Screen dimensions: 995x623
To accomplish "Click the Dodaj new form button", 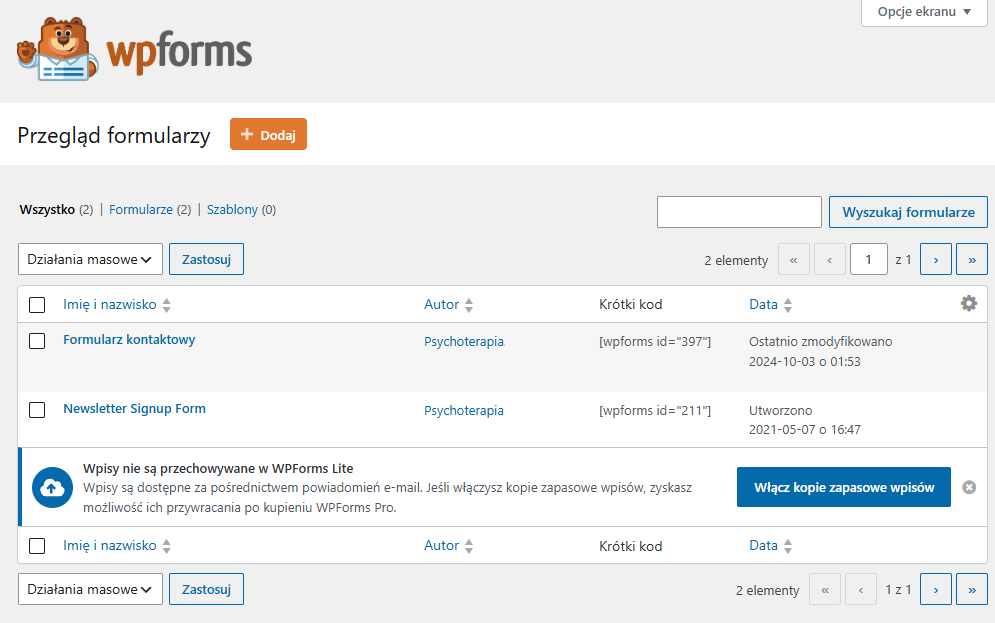I will click(x=268, y=134).
